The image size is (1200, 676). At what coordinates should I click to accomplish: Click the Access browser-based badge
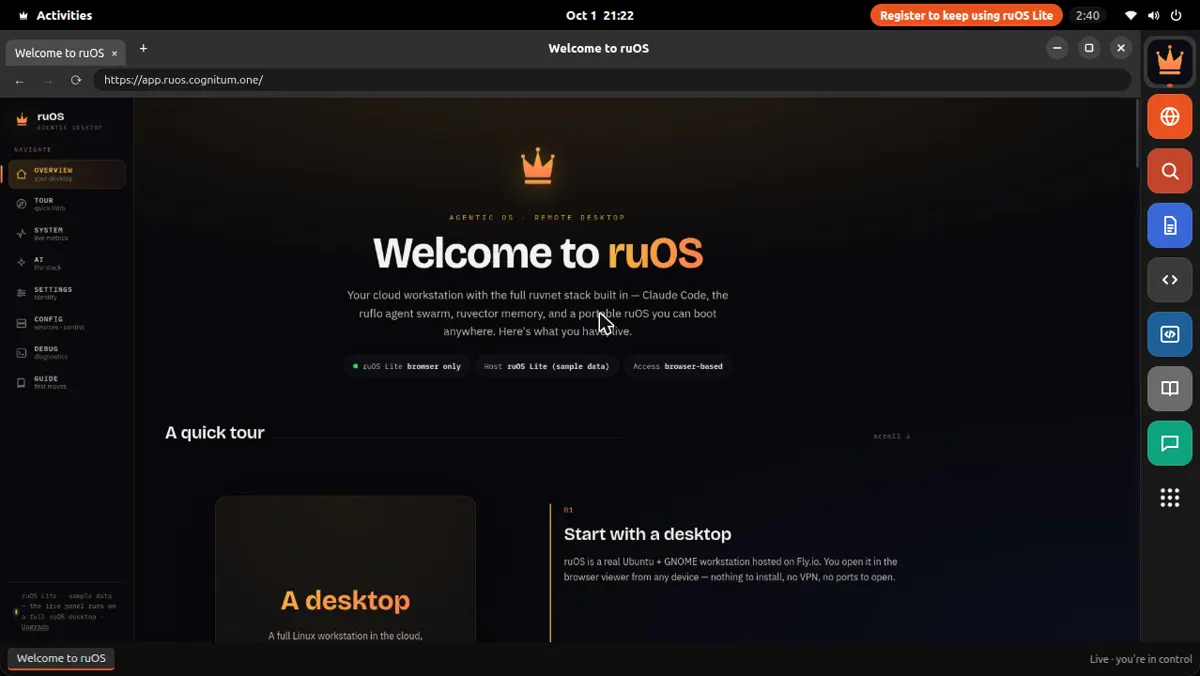coord(677,366)
